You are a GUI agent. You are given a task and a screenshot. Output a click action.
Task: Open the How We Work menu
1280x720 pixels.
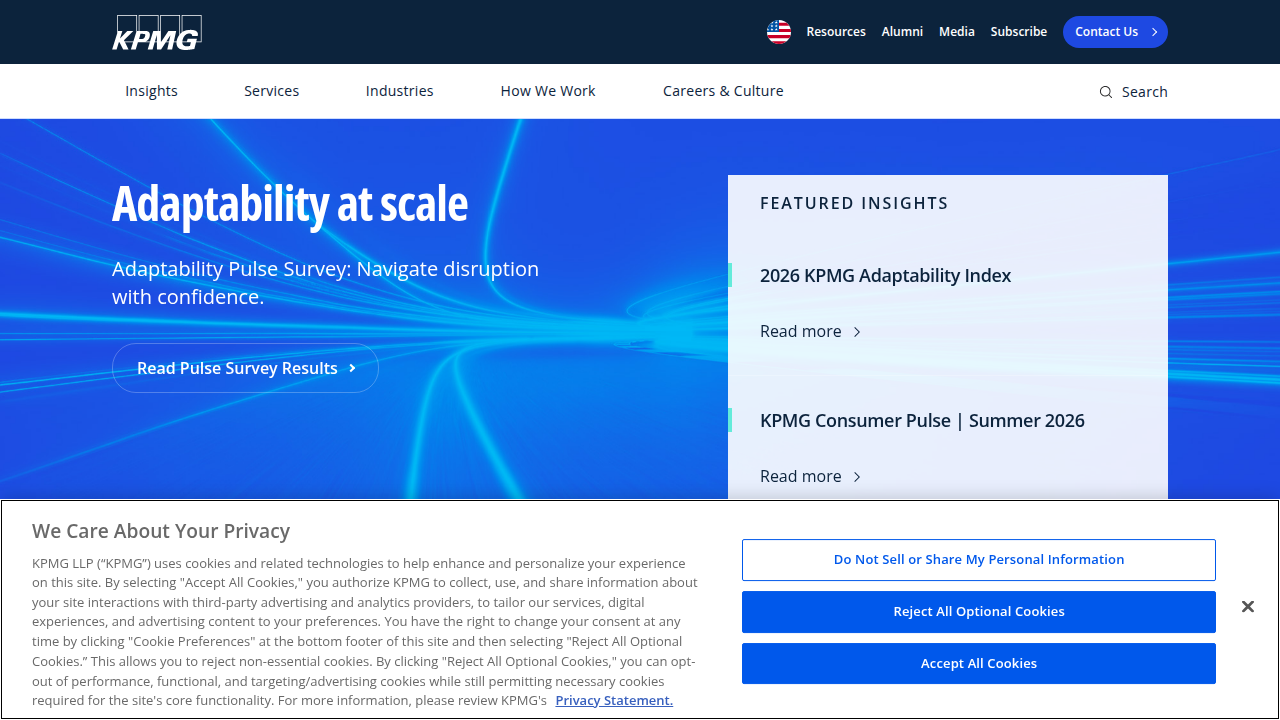(x=548, y=91)
